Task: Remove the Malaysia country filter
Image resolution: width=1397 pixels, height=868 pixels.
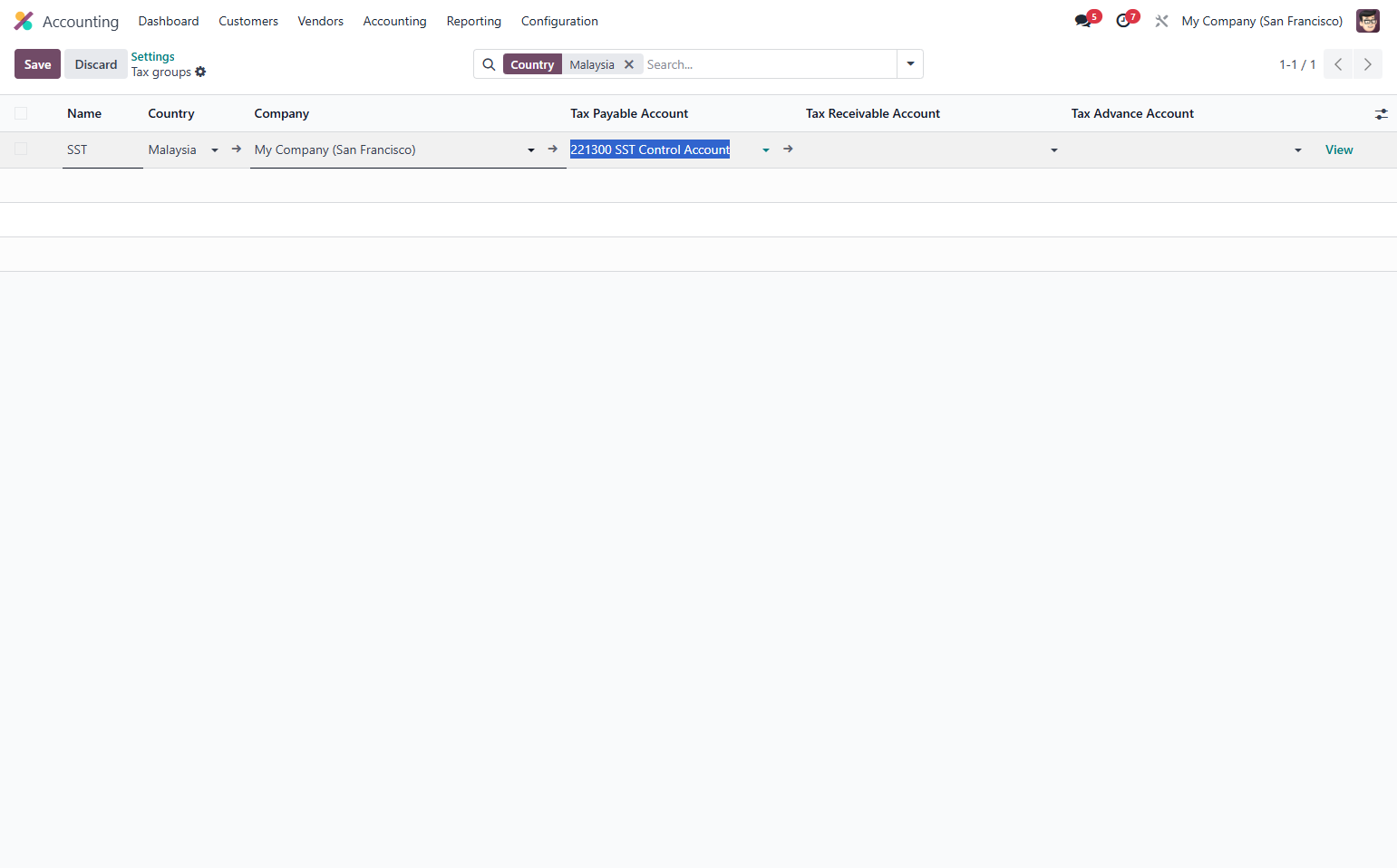Action: click(x=629, y=64)
